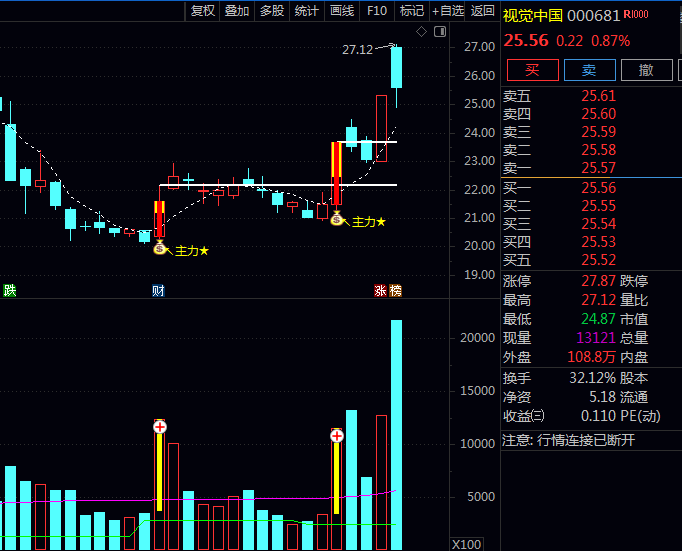Open the 叠加 overlay option
This screenshot has width=682, height=551.
click(237, 10)
